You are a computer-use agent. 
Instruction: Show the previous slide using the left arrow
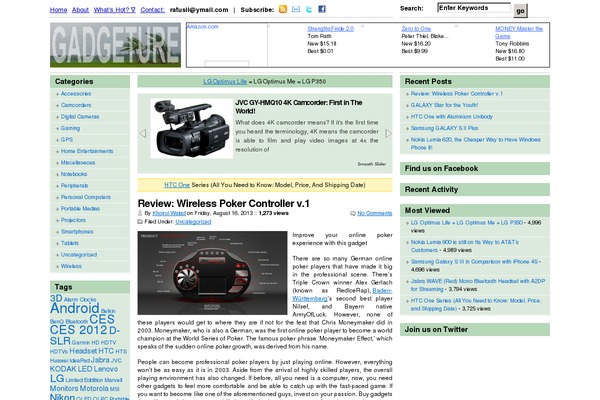(x=143, y=133)
